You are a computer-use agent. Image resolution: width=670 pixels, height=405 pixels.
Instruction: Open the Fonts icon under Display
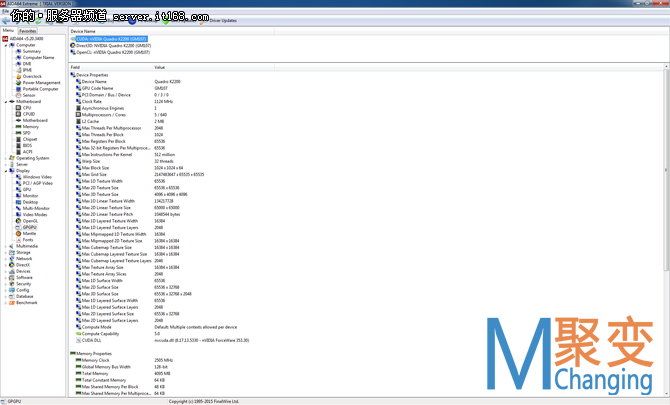coord(18,240)
